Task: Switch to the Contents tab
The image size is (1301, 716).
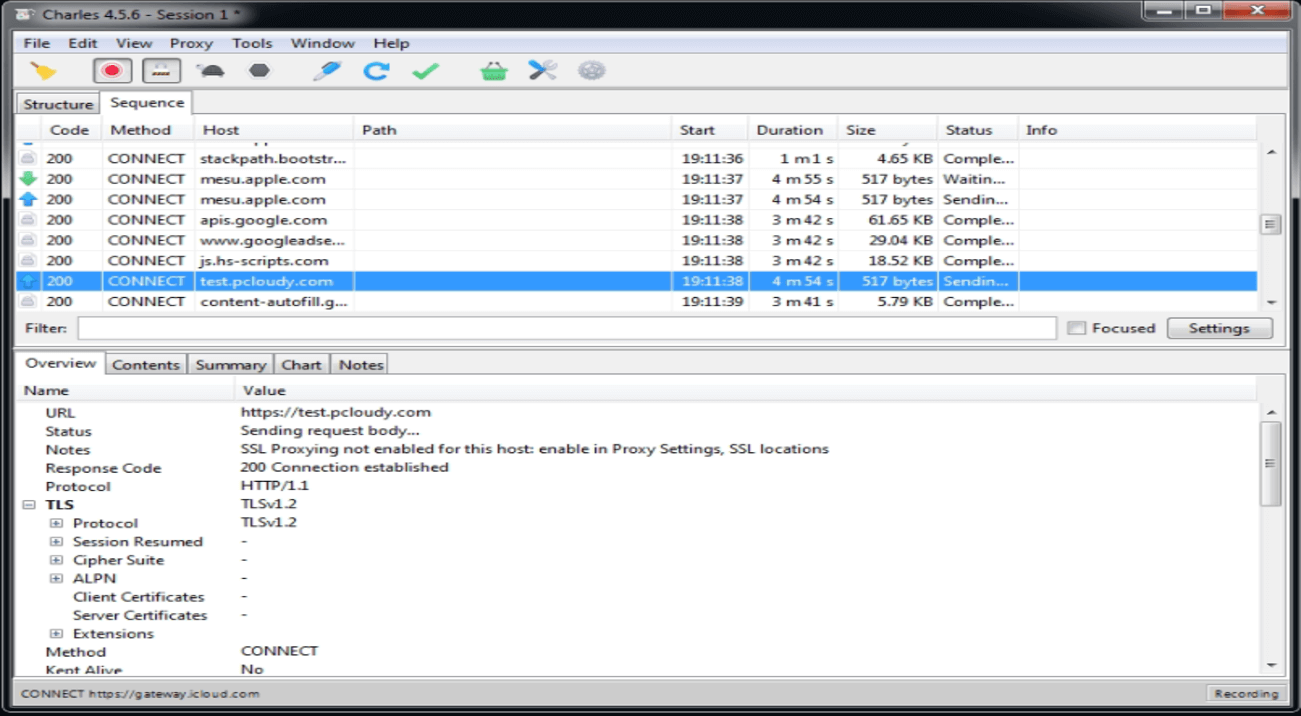Action: pyautogui.click(x=146, y=365)
